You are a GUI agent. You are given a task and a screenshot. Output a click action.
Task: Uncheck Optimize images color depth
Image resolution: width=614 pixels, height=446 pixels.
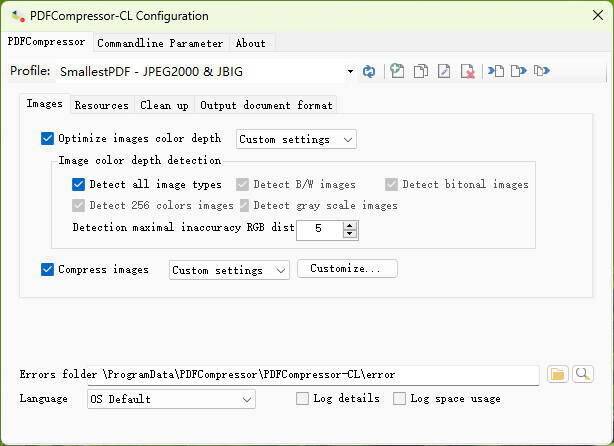click(47, 138)
